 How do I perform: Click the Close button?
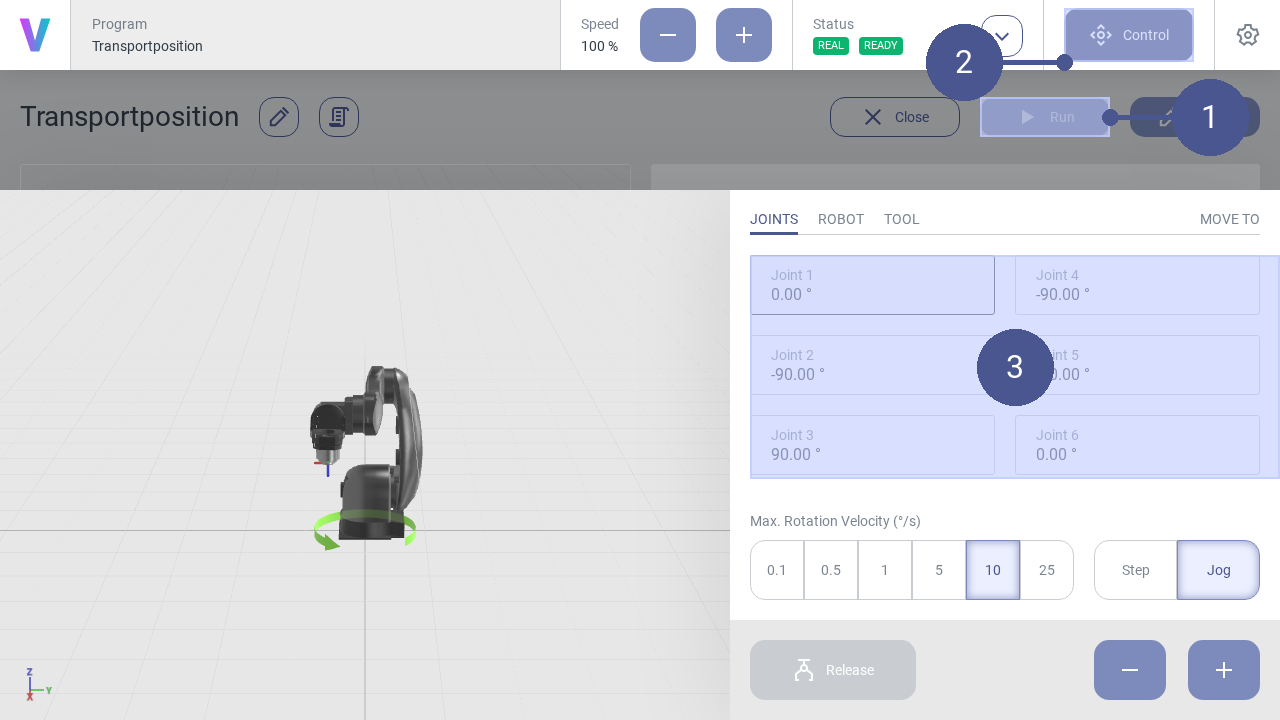tap(895, 117)
